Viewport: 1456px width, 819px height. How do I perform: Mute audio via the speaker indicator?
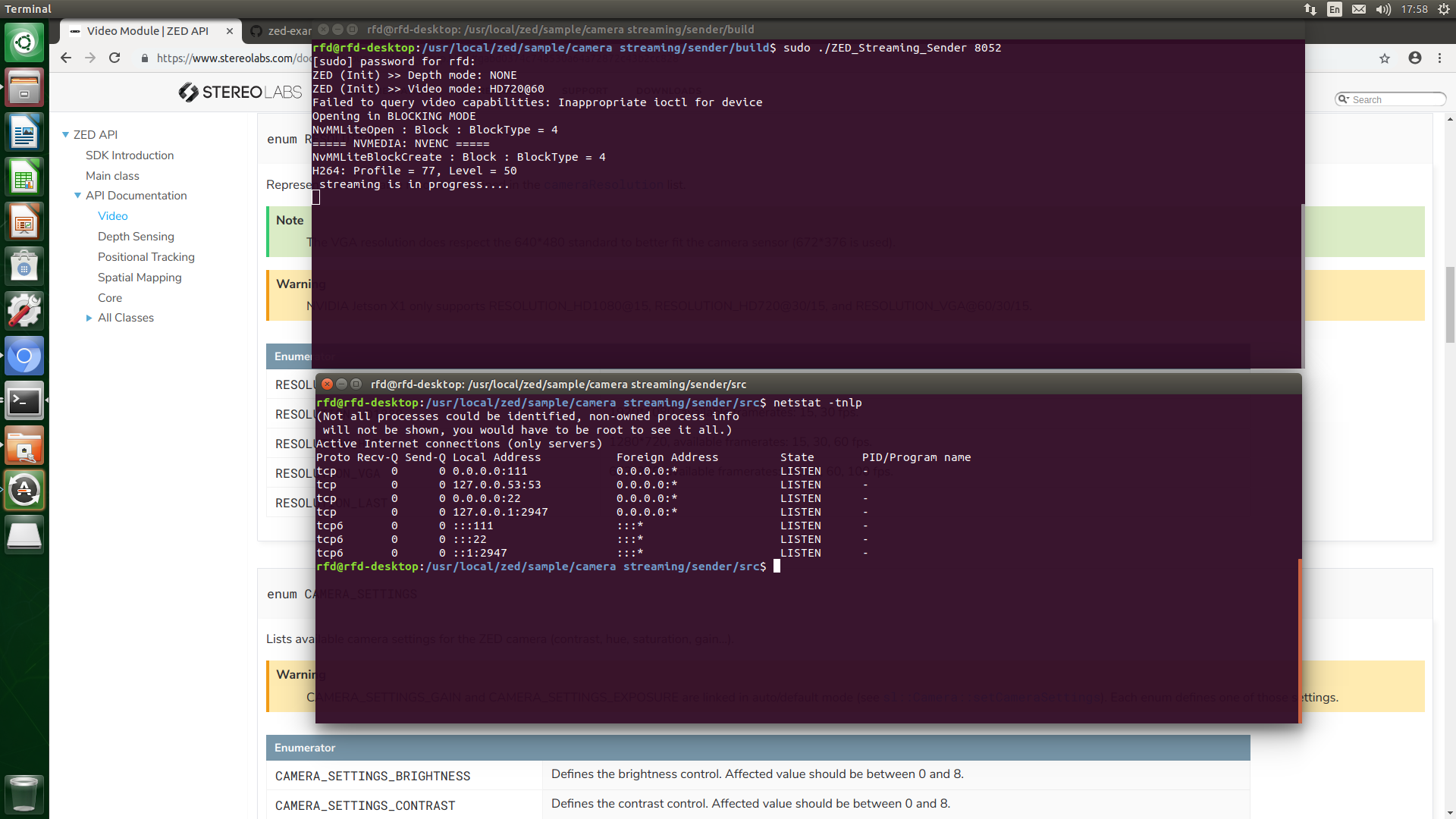point(1382,9)
